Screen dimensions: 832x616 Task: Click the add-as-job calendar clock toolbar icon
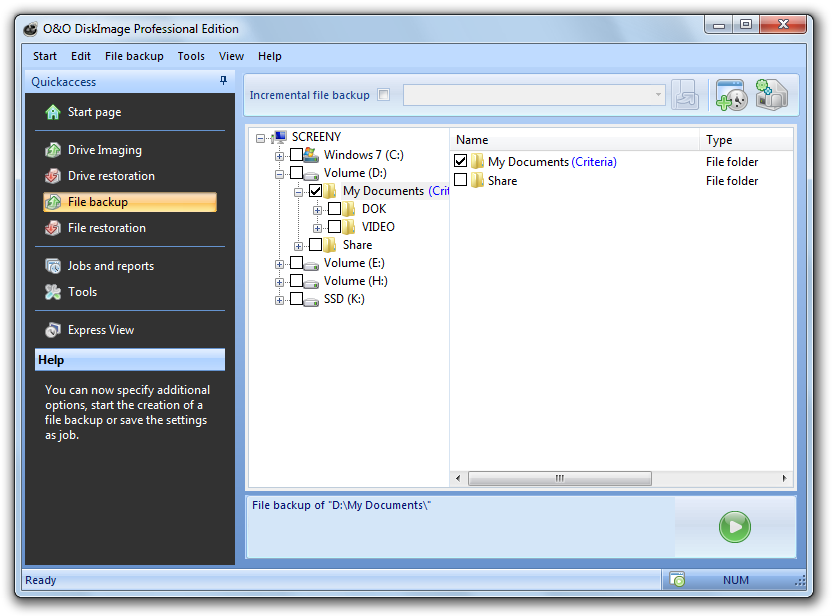pos(731,95)
